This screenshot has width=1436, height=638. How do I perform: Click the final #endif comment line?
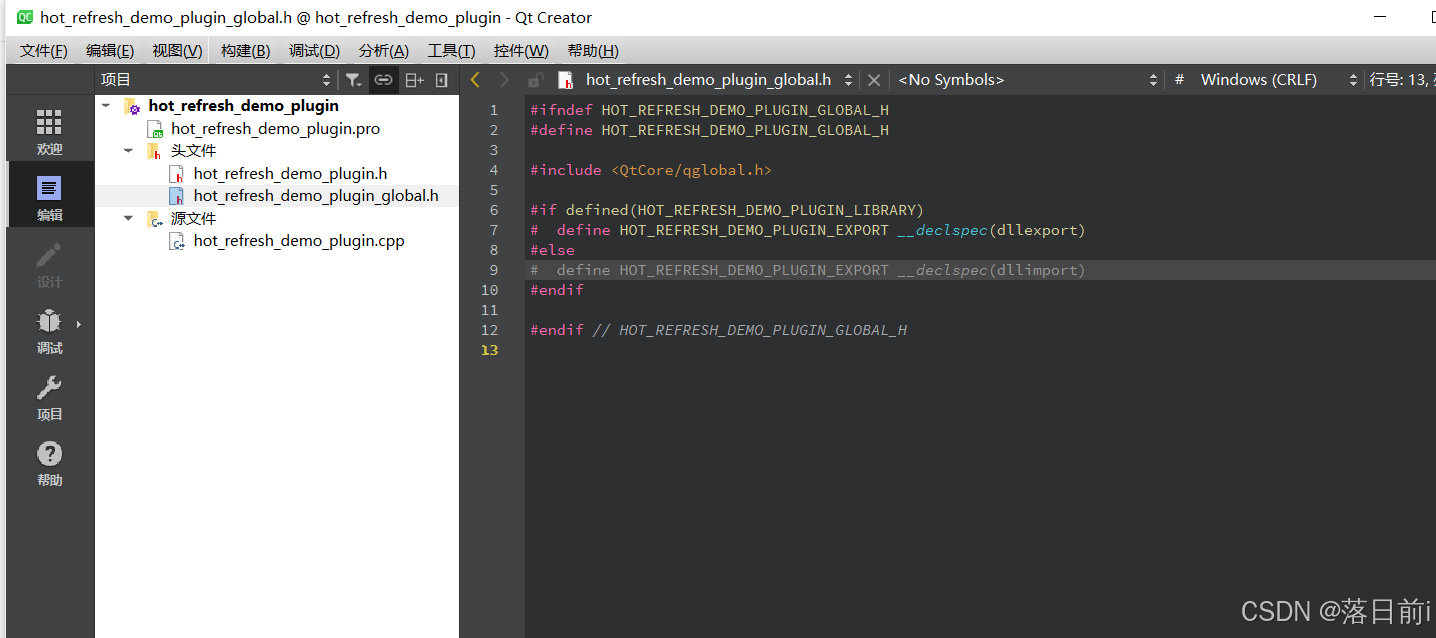point(718,330)
